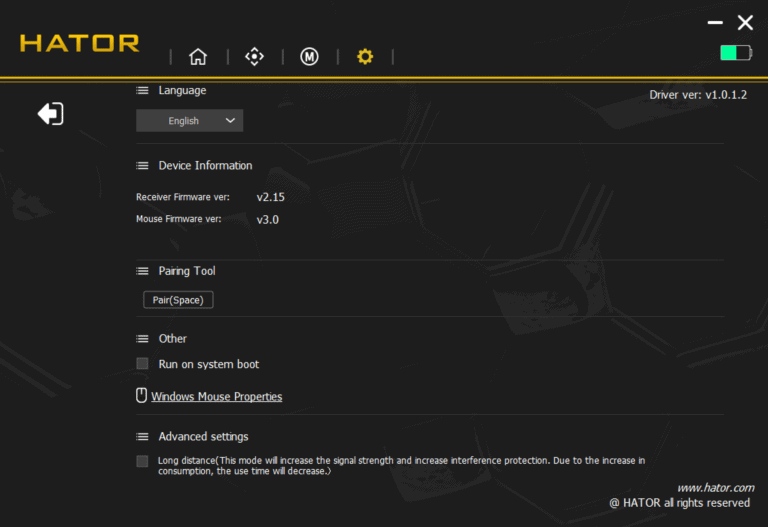Screen dimensions: 768x527
Task: Click the mouse icon beside Windows Mouse Properties
Action: tap(141, 395)
